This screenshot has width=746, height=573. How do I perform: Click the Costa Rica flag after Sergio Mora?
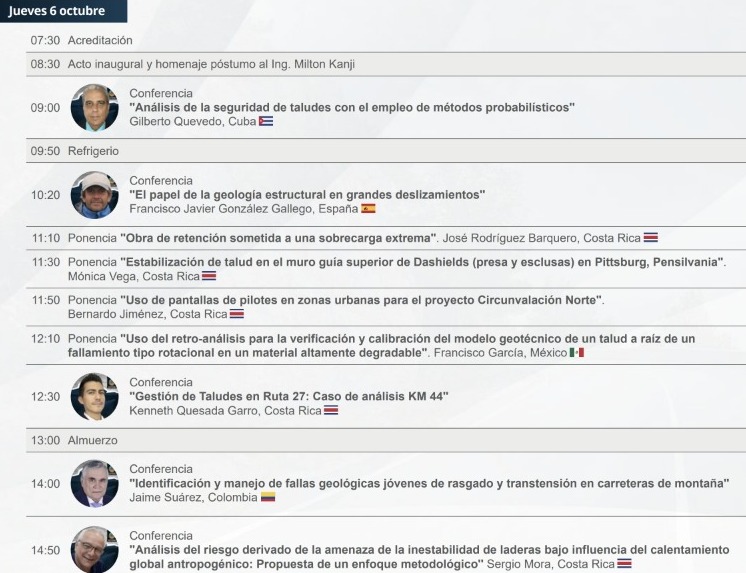click(x=624, y=564)
